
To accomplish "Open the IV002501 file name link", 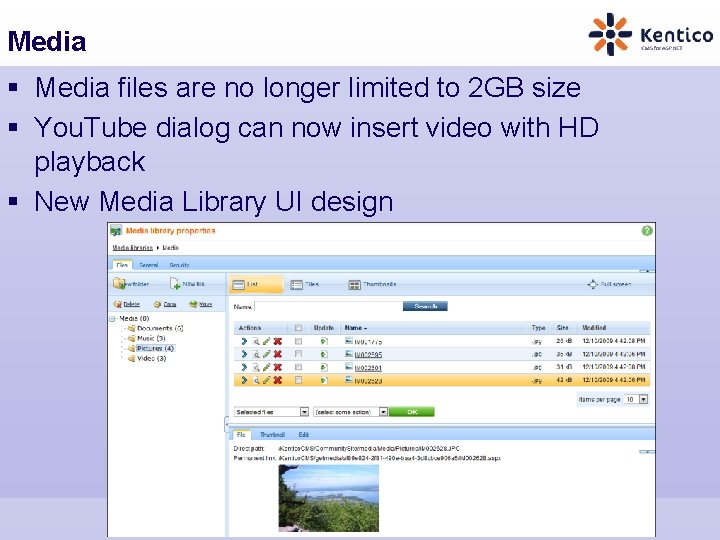I will tap(368, 367).
